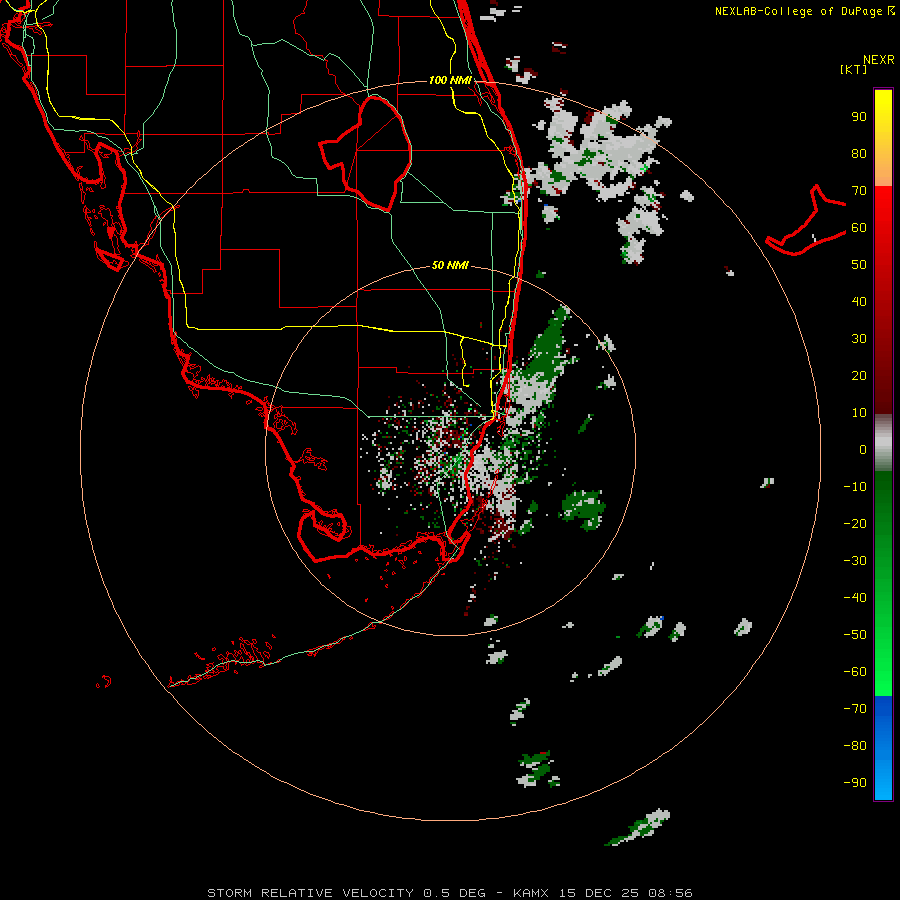Click the 100 NMI range ring label
900x900 pixels.
point(450,80)
